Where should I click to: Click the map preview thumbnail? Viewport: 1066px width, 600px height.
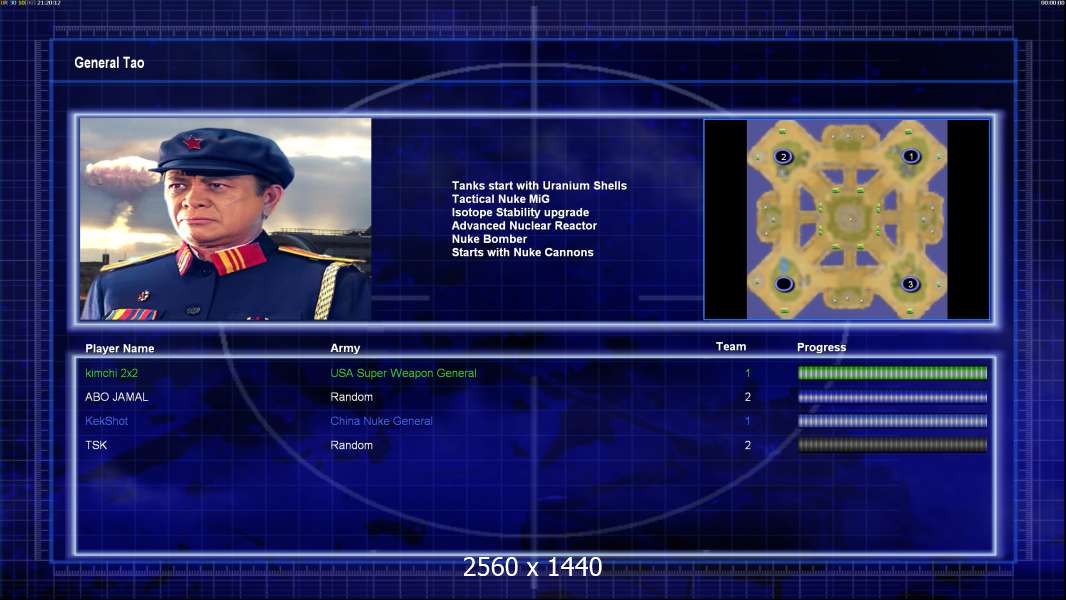coord(846,219)
